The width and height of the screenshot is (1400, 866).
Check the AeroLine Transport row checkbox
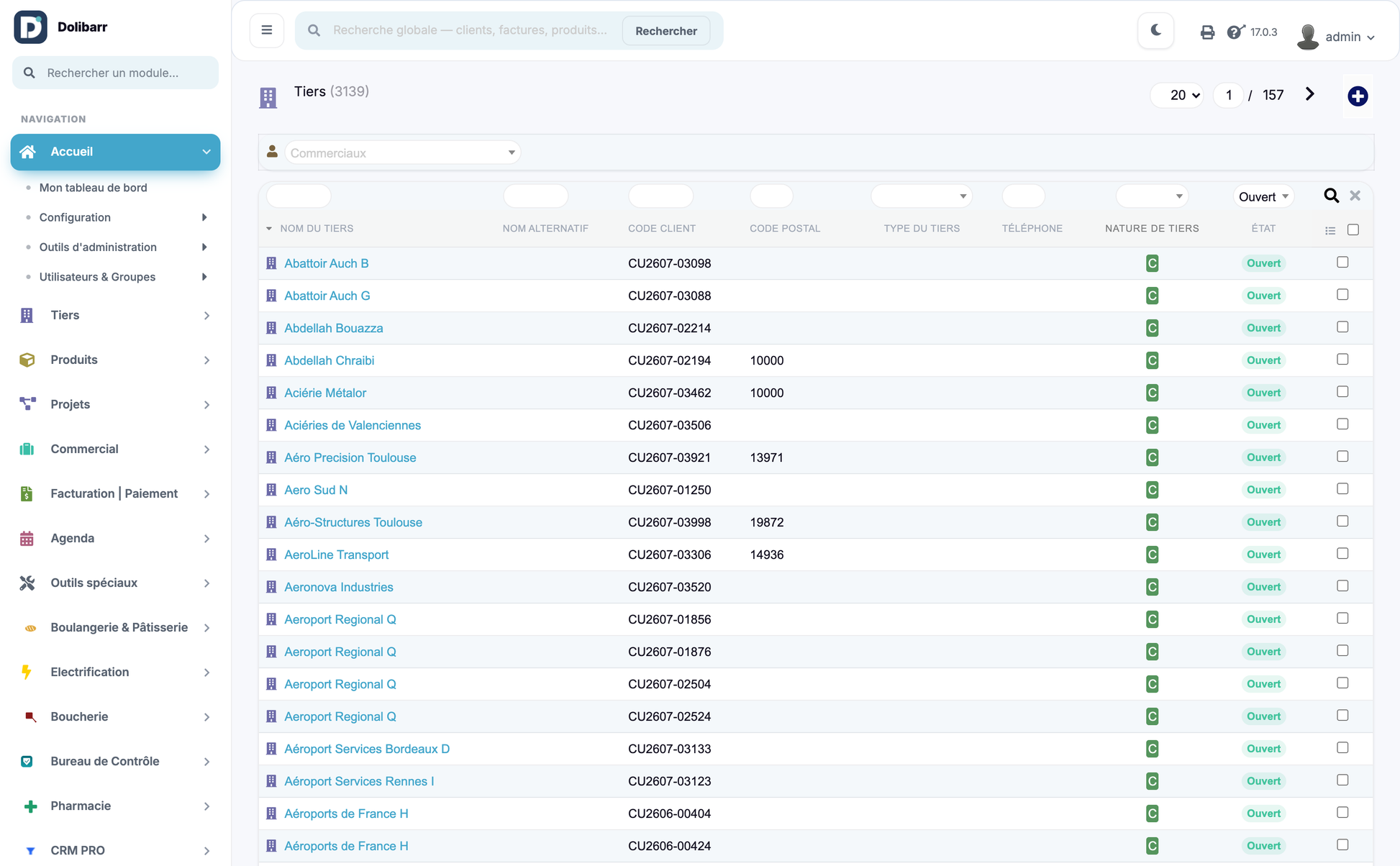[x=1342, y=554]
